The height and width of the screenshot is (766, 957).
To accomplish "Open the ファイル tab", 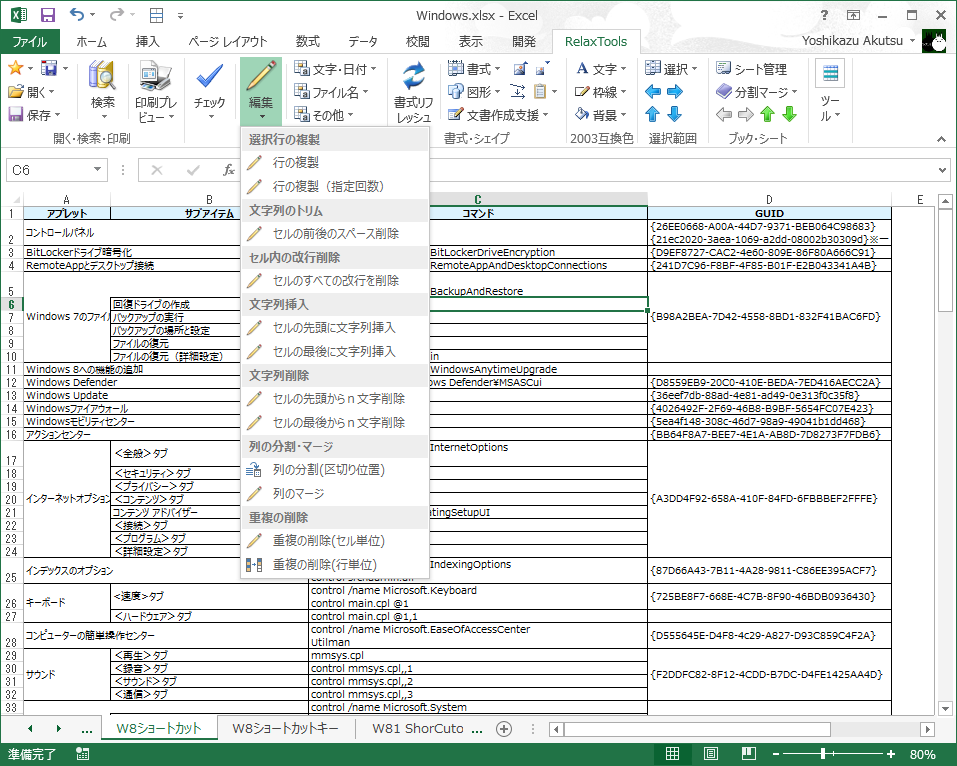I will (x=30, y=42).
